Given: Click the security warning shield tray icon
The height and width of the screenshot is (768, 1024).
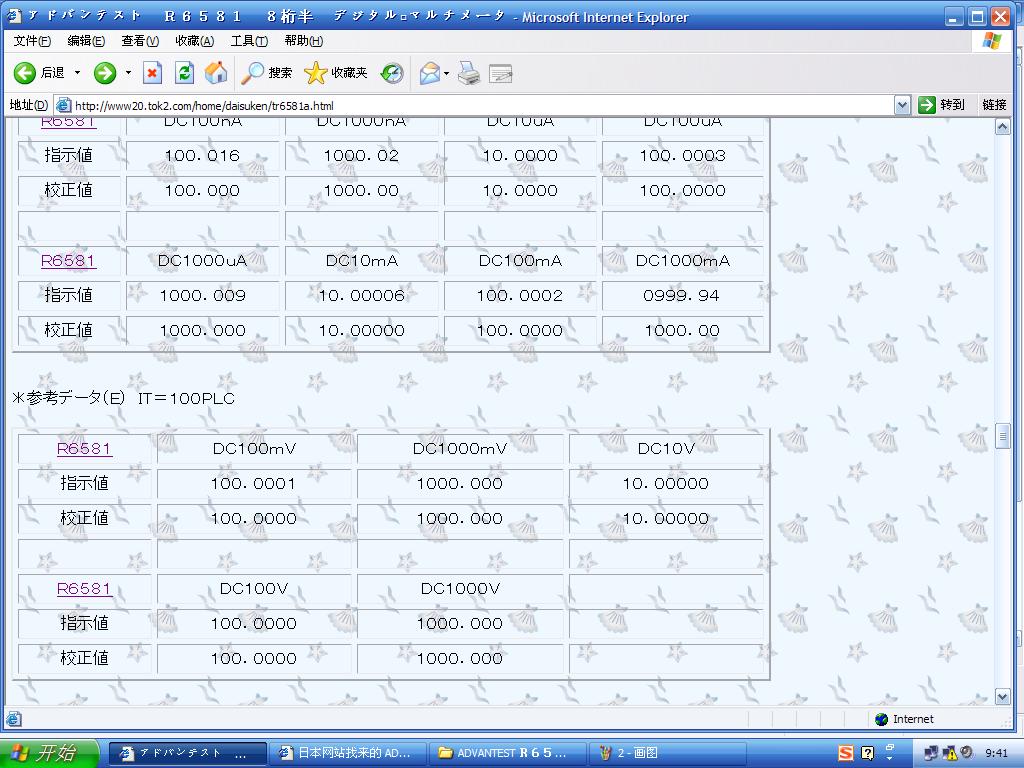Looking at the screenshot, I should pos(950,753).
